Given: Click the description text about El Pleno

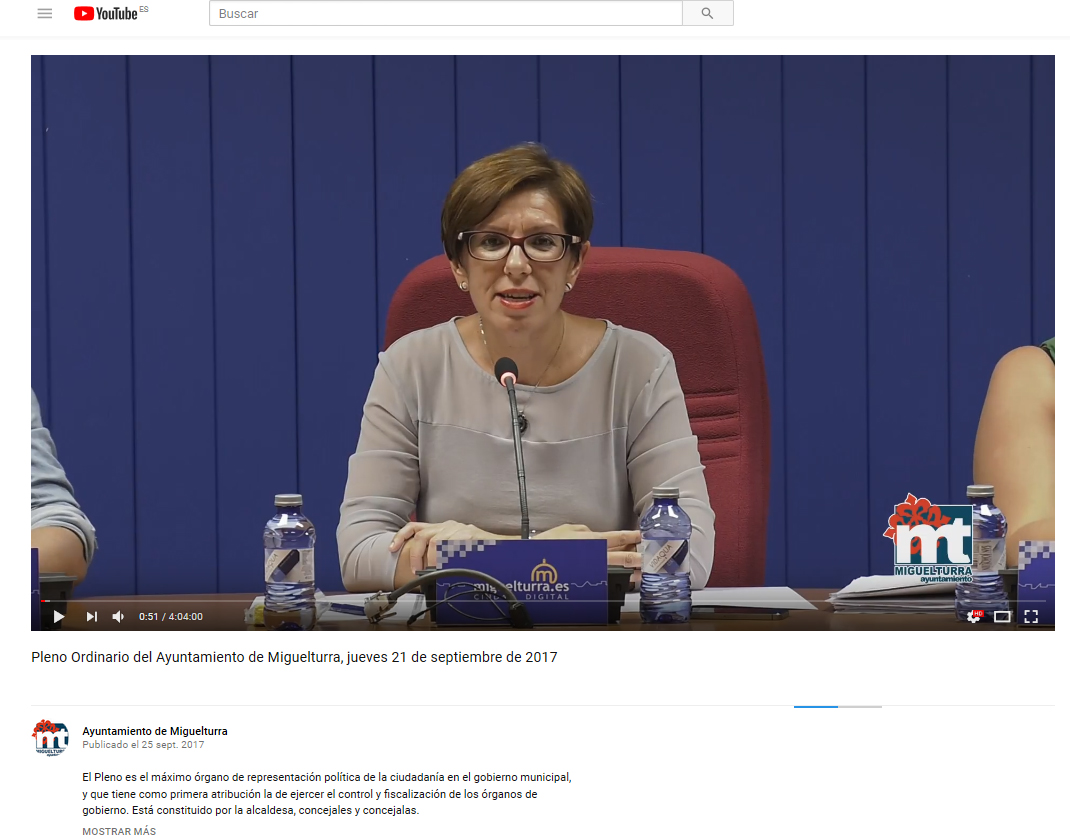Looking at the screenshot, I should [327, 794].
